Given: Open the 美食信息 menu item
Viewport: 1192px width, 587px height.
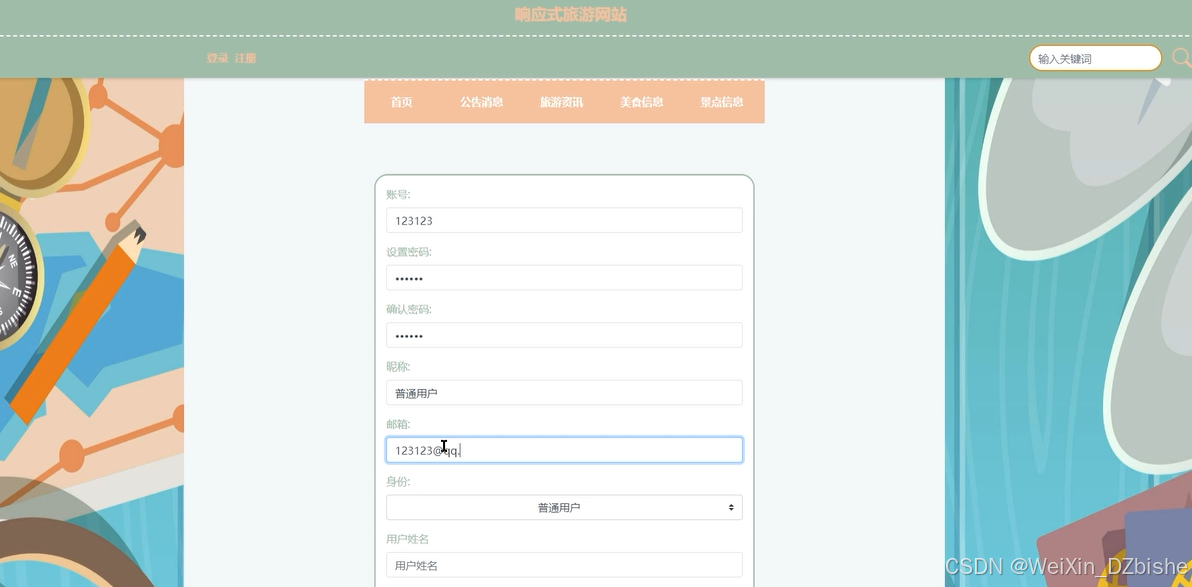Looking at the screenshot, I should pos(642,102).
